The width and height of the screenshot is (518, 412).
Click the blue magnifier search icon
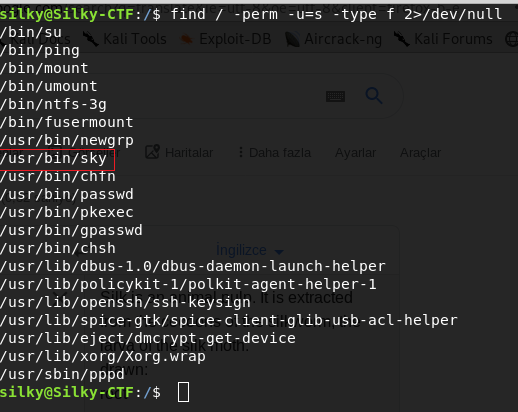(374, 96)
